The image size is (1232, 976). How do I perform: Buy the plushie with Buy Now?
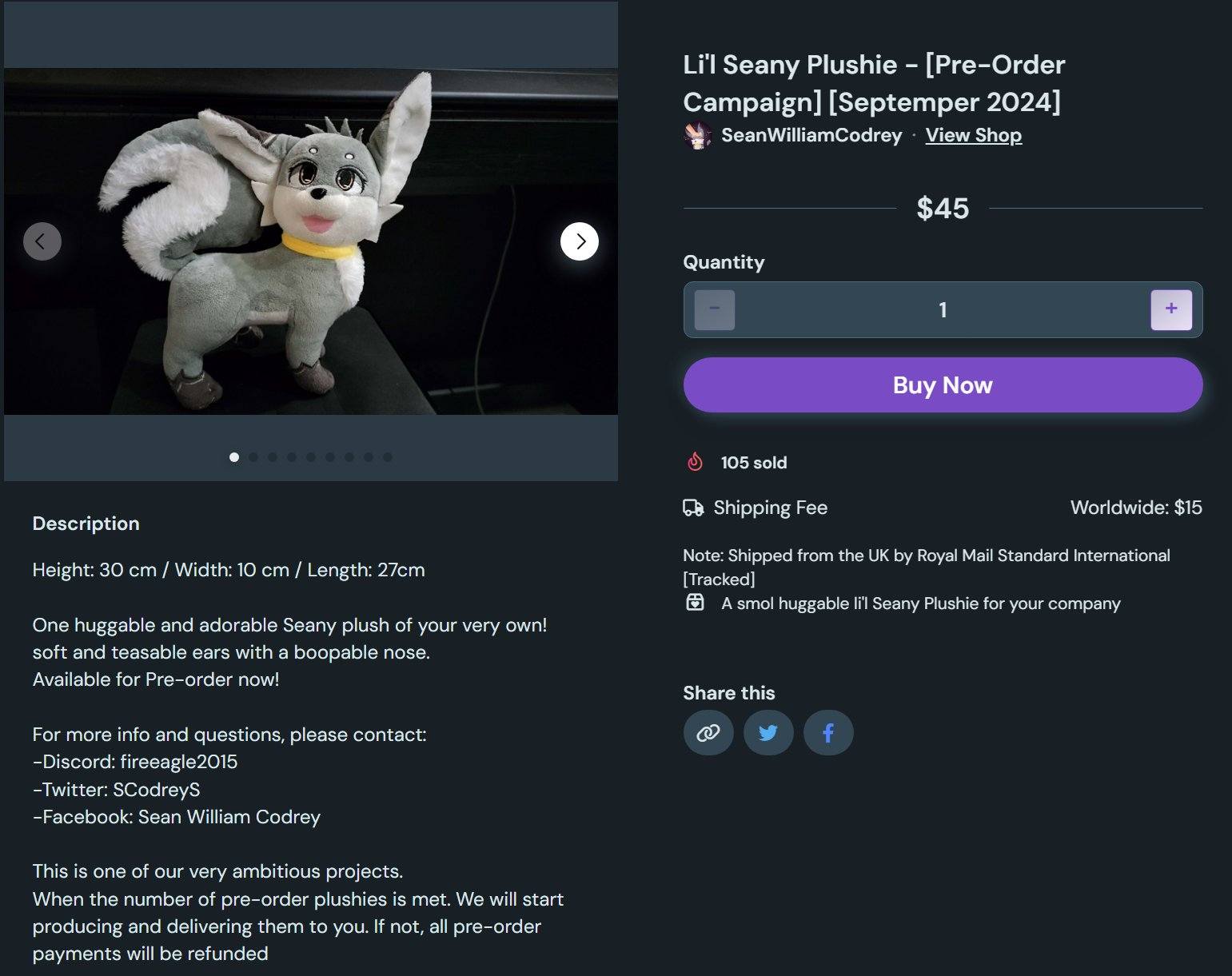click(x=943, y=385)
